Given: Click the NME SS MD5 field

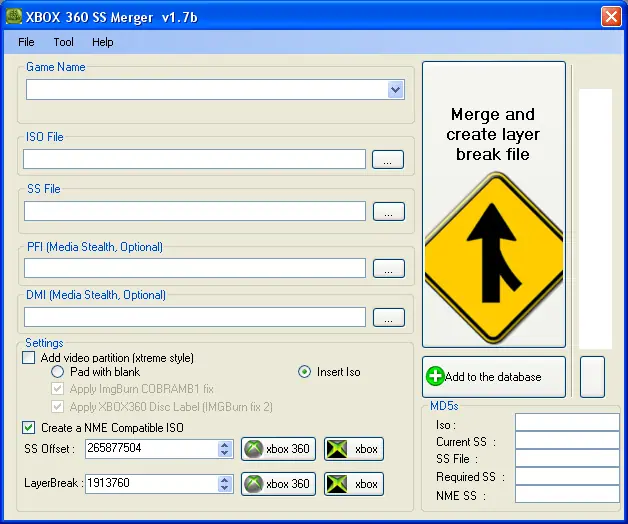Looking at the screenshot, I should [x=567, y=494].
